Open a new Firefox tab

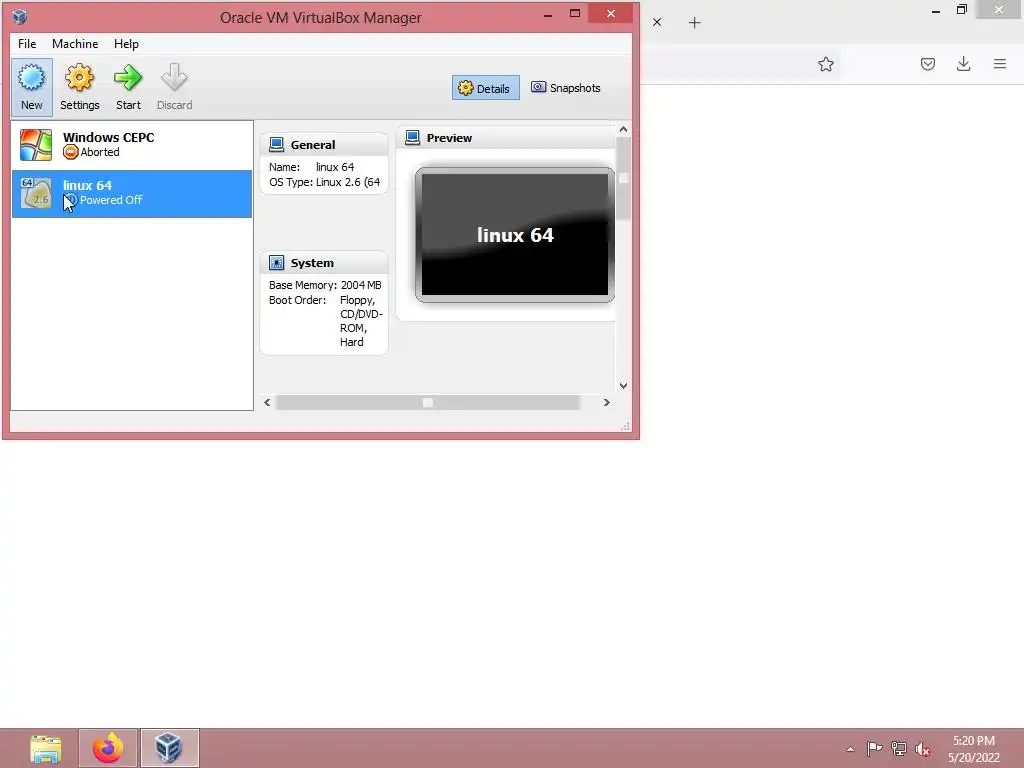click(x=694, y=23)
